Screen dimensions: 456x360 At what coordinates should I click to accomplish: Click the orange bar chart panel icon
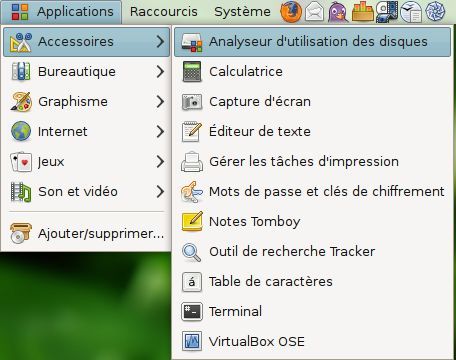click(x=363, y=12)
